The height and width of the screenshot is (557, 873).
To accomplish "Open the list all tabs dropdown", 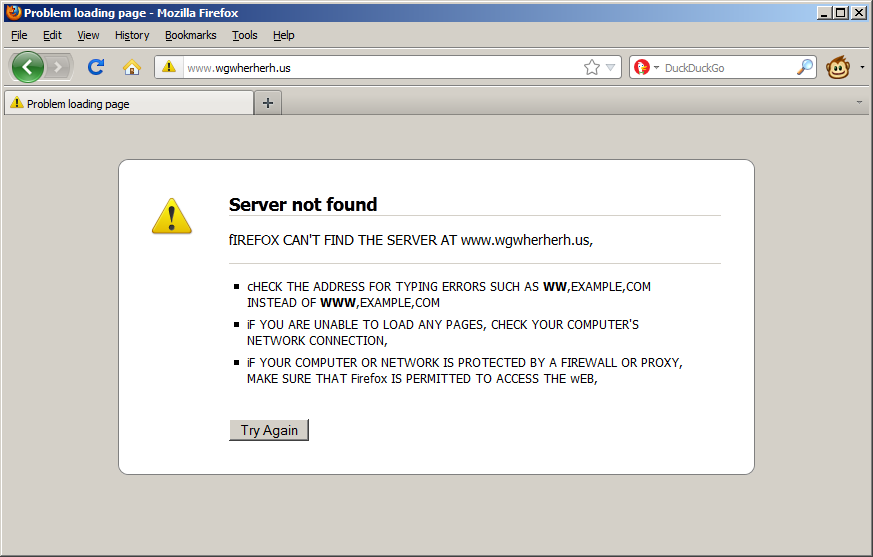I will [859, 102].
